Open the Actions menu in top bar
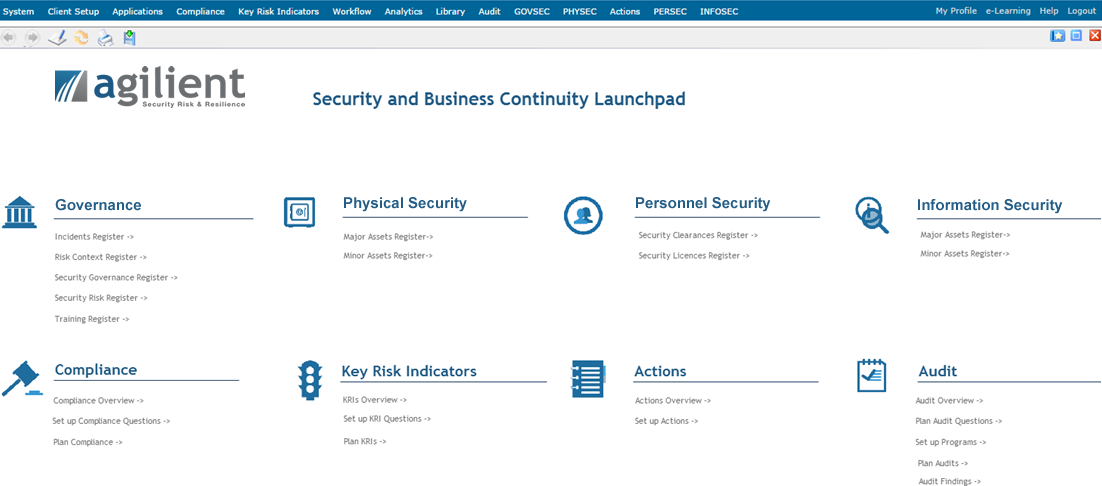1102x486 pixels. 625,11
